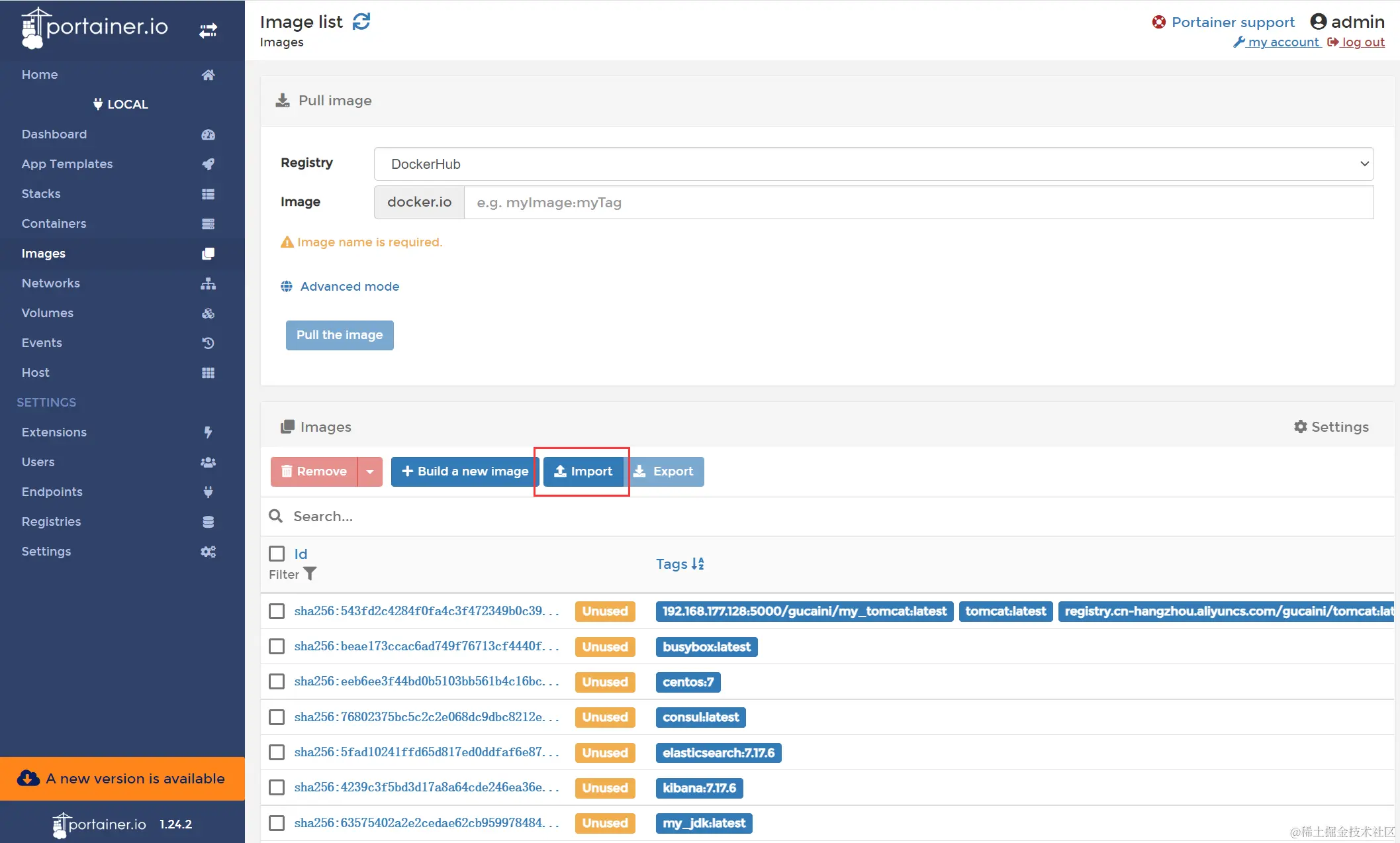Check the busybox:latest image row checkbox

277,646
